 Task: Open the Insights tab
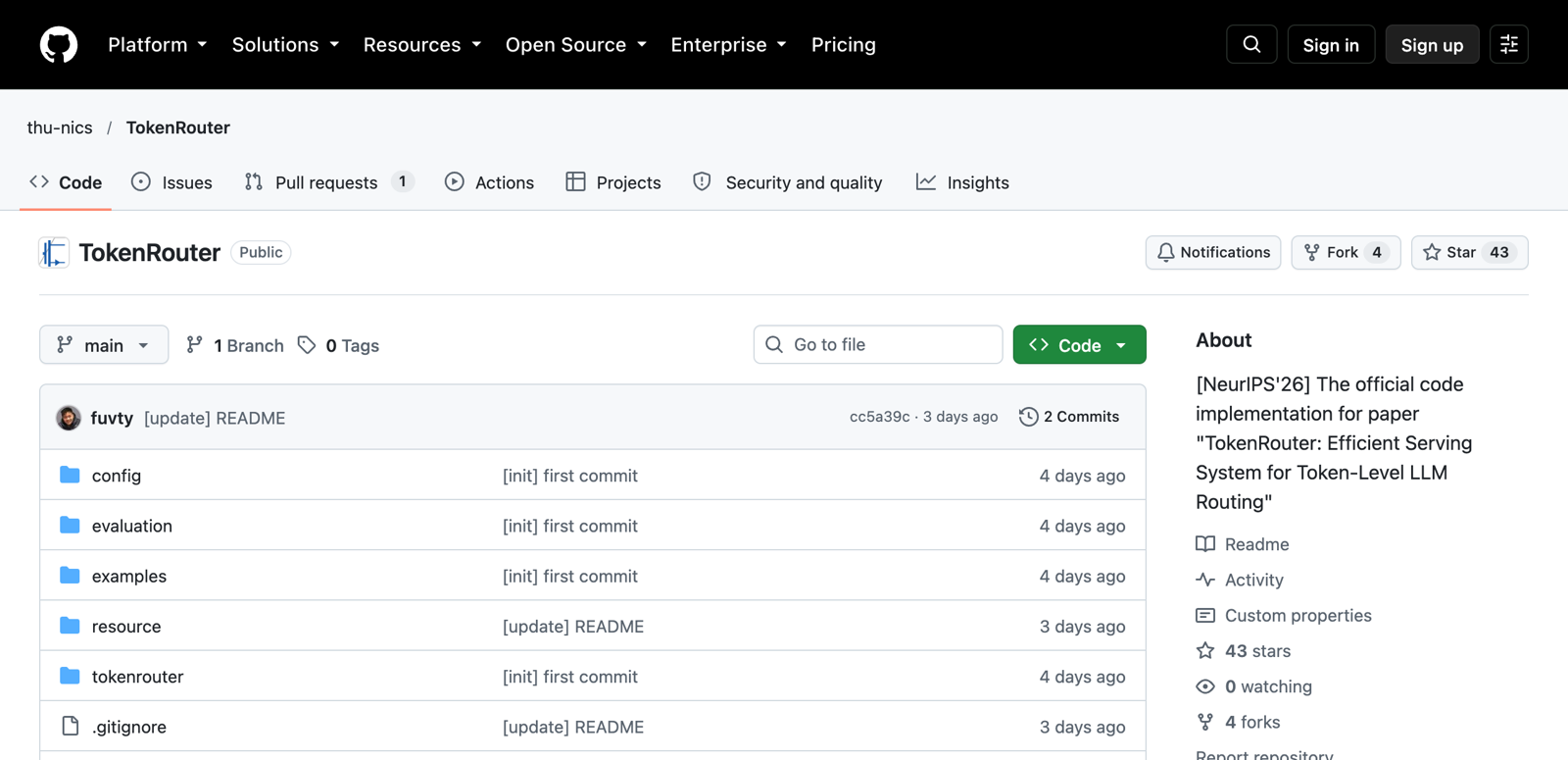(962, 182)
